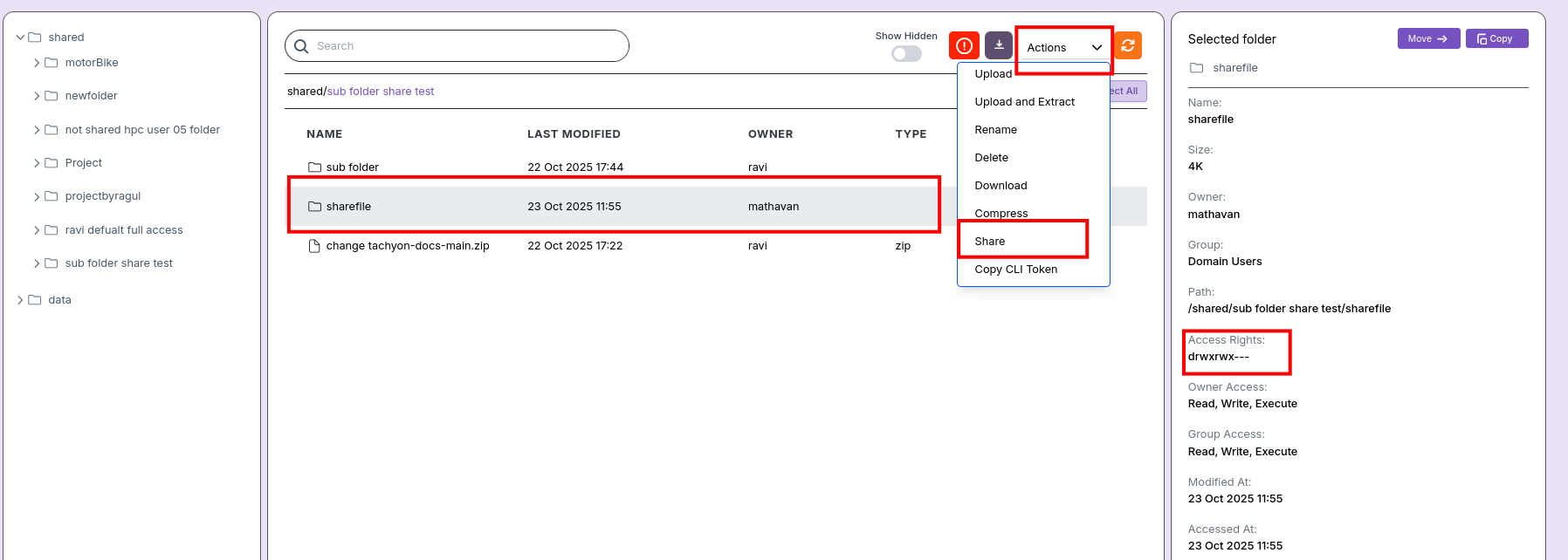Viewport: 1568px width, 560px height.
Task: Open sub folder share test breadcrumb link
Action: coord(381,92)
